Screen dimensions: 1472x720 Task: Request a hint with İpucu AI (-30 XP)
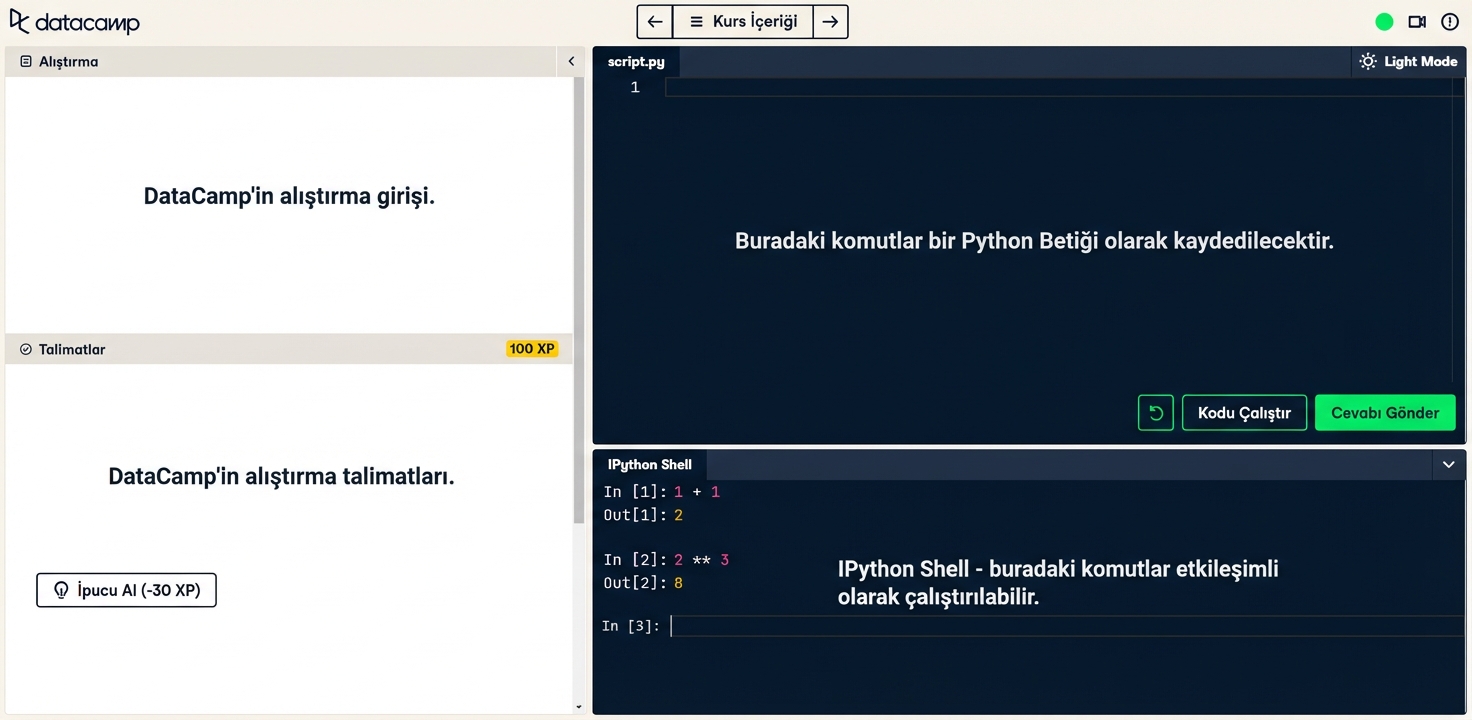point(126,590)
